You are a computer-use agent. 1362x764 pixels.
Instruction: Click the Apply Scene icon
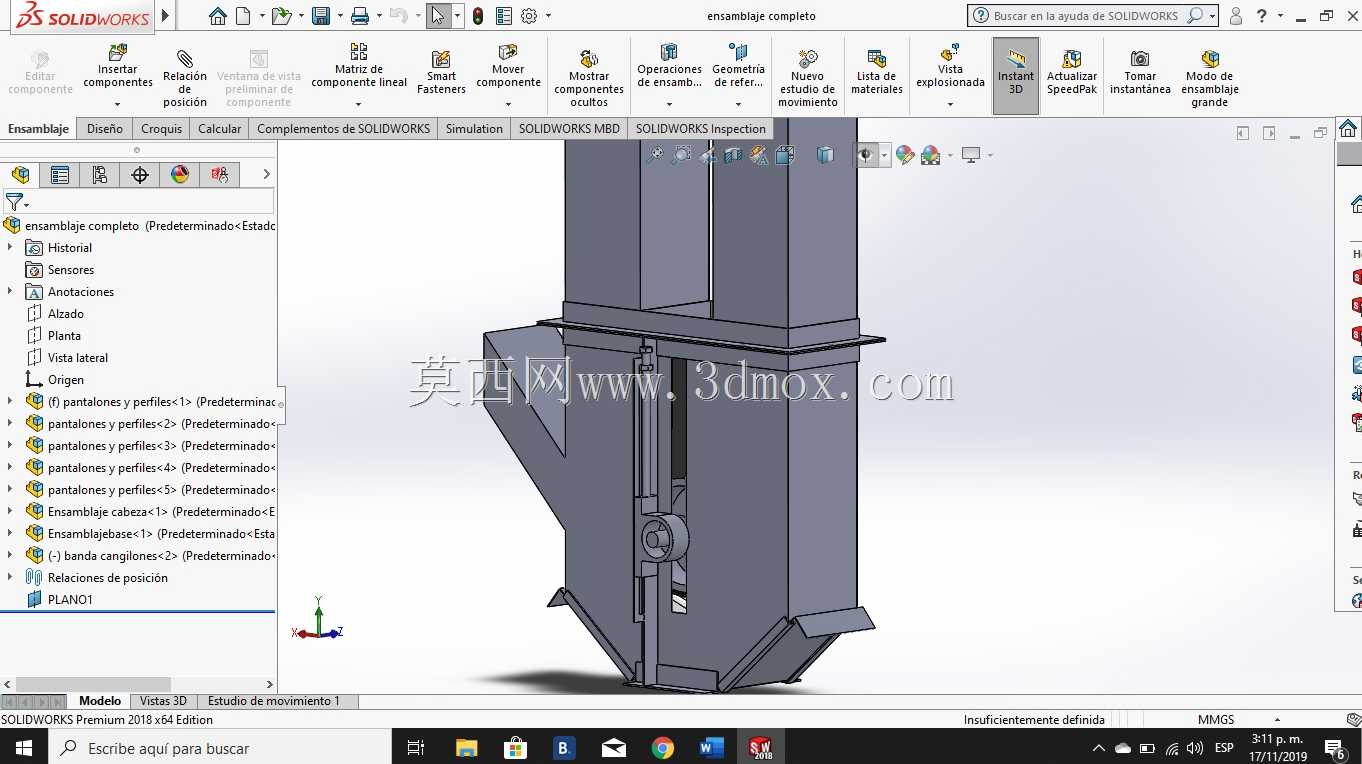pyautogui.click(x=931, y=155)
